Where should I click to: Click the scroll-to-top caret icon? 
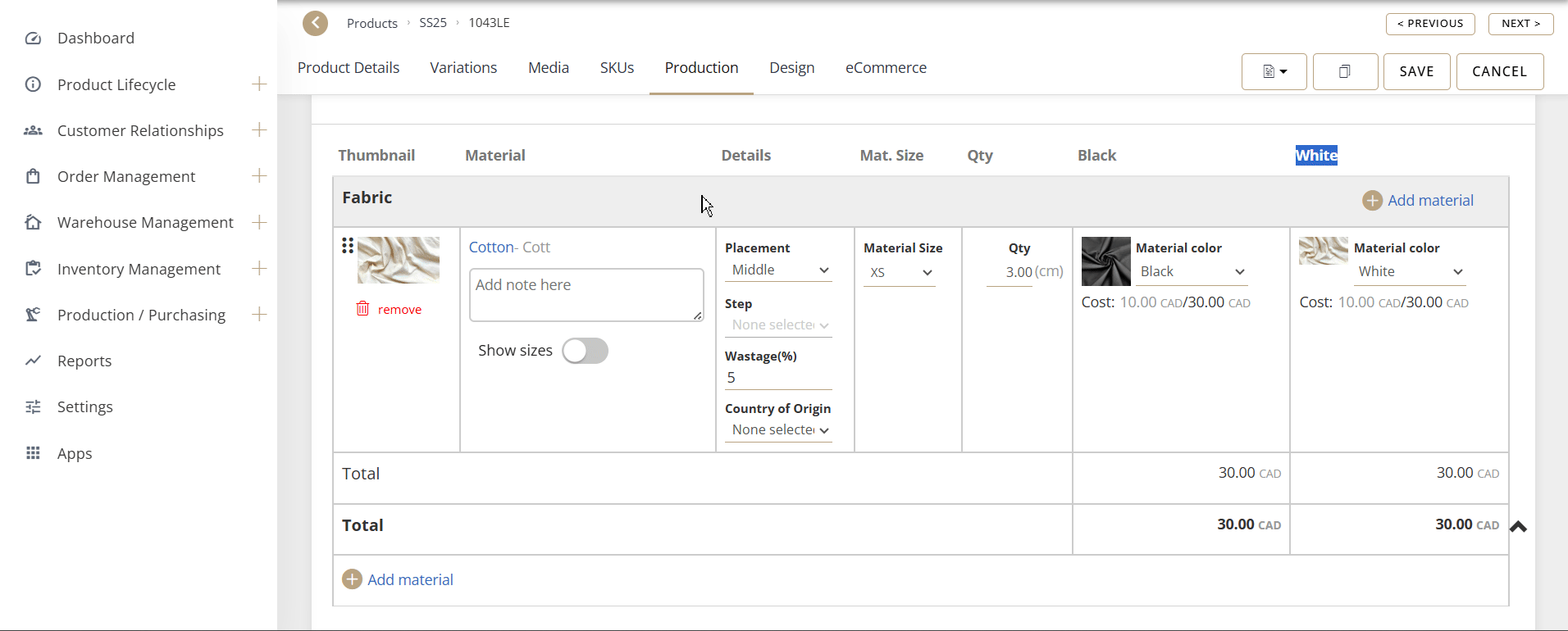[x=1518, y=527]
